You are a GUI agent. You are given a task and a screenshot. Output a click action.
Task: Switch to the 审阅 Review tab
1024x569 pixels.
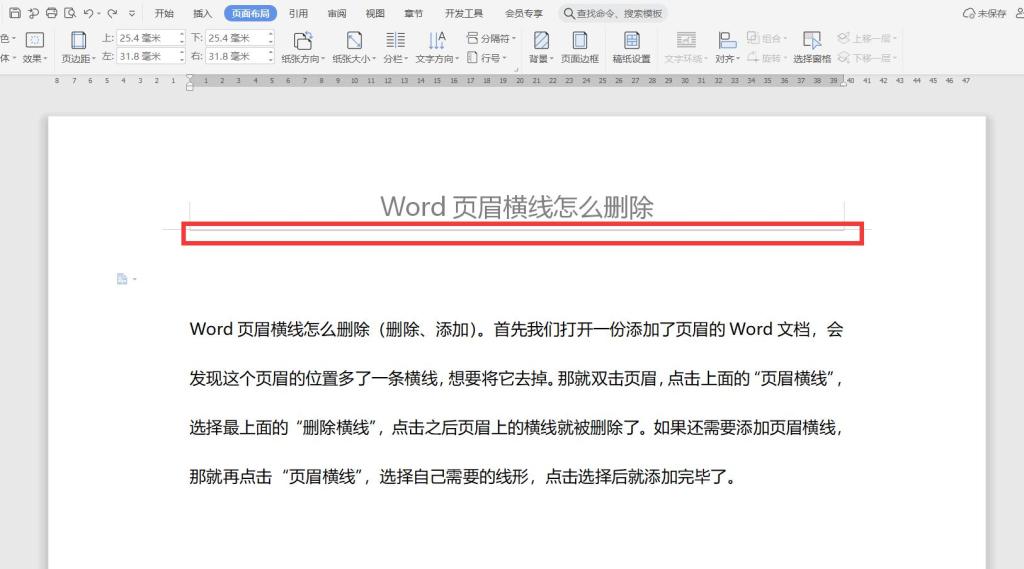(x=337, y=13)
